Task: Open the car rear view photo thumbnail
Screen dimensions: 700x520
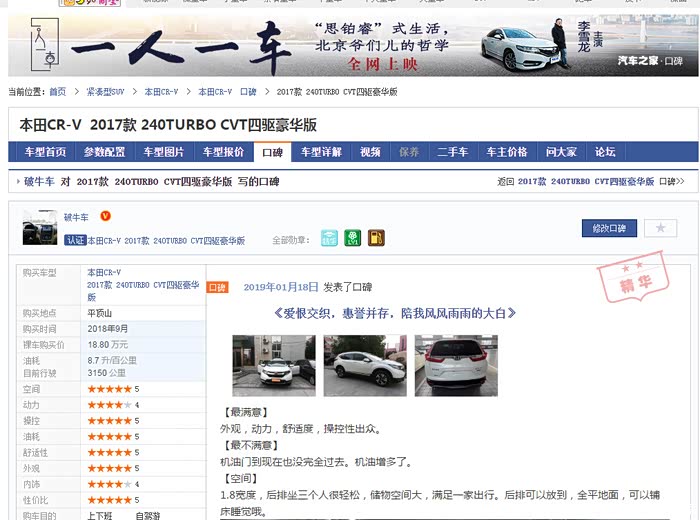Action: click(x=456, y=365)
